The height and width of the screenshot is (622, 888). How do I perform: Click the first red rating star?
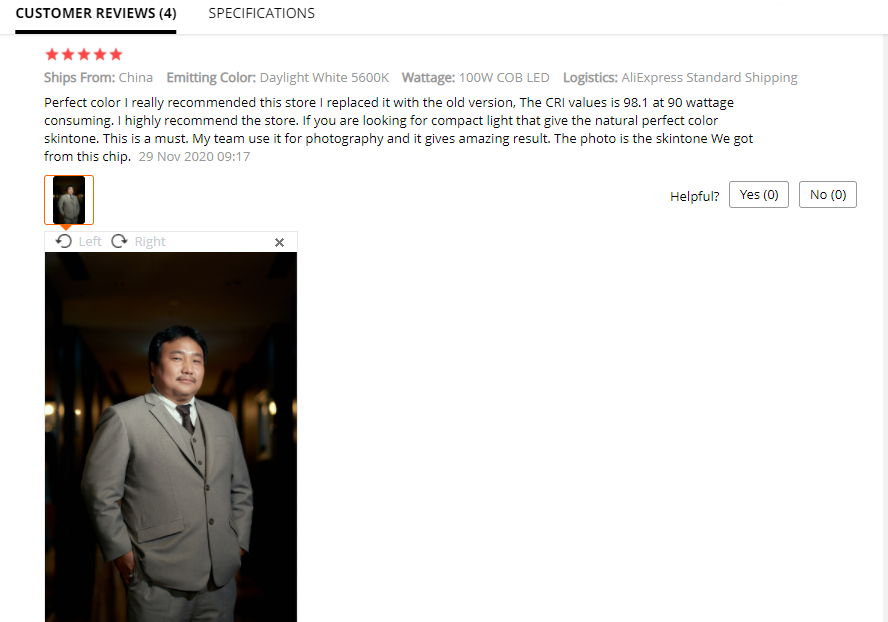pos(52,54)
